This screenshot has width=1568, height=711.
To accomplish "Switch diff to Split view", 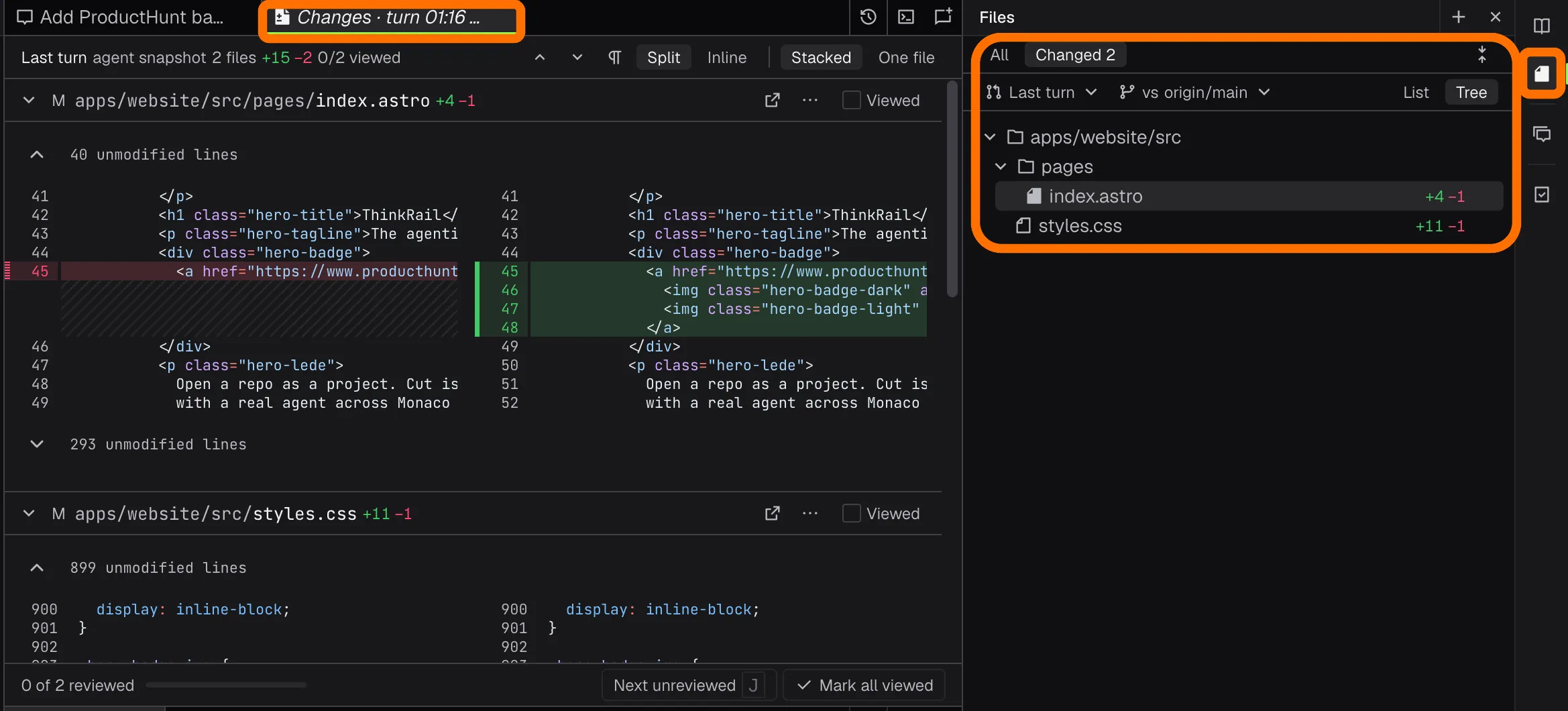I will [x=664, y=58].
